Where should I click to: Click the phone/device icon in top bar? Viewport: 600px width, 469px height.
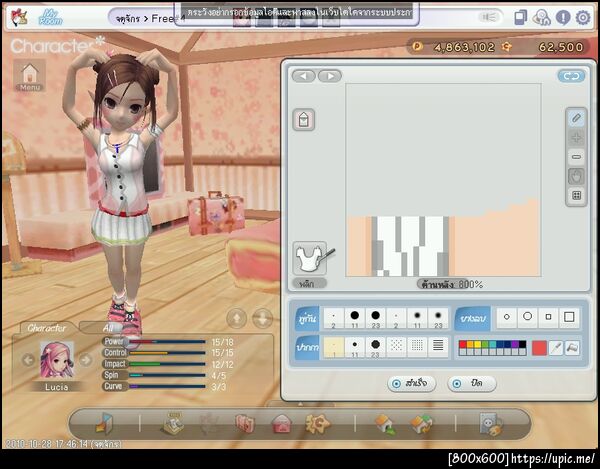[x=520, y=18]
